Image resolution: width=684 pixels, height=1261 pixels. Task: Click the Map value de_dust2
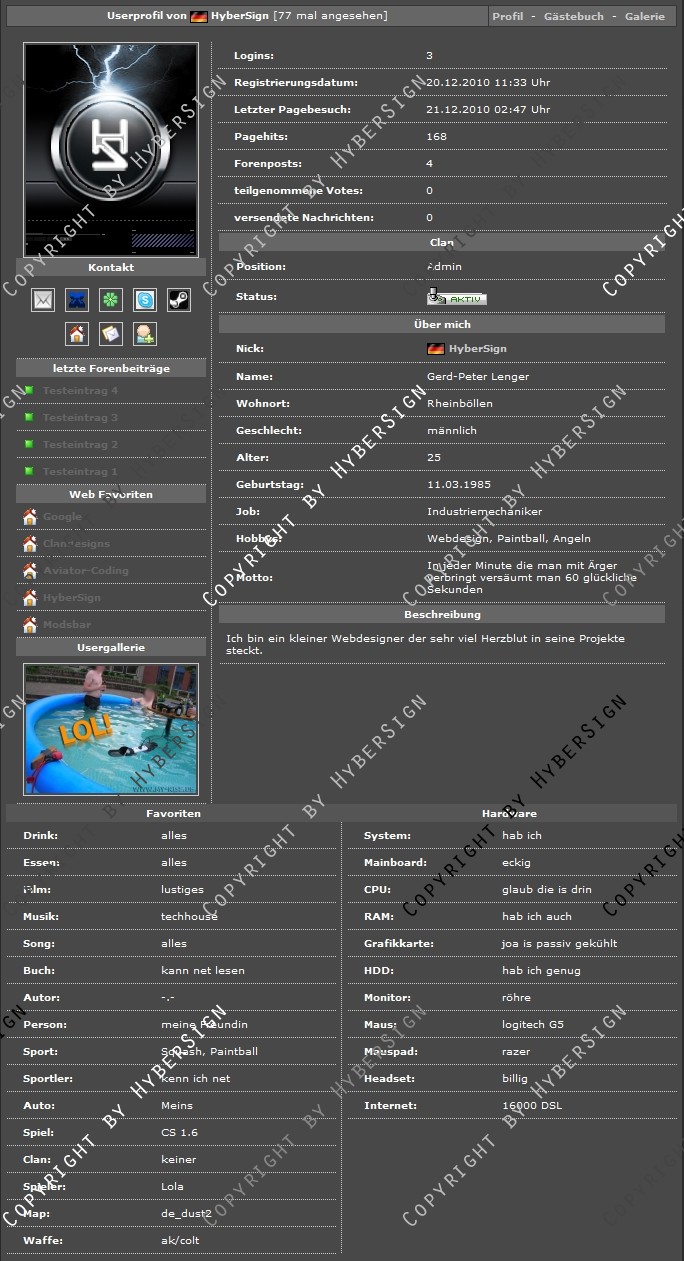click(x=186, y=1214)
